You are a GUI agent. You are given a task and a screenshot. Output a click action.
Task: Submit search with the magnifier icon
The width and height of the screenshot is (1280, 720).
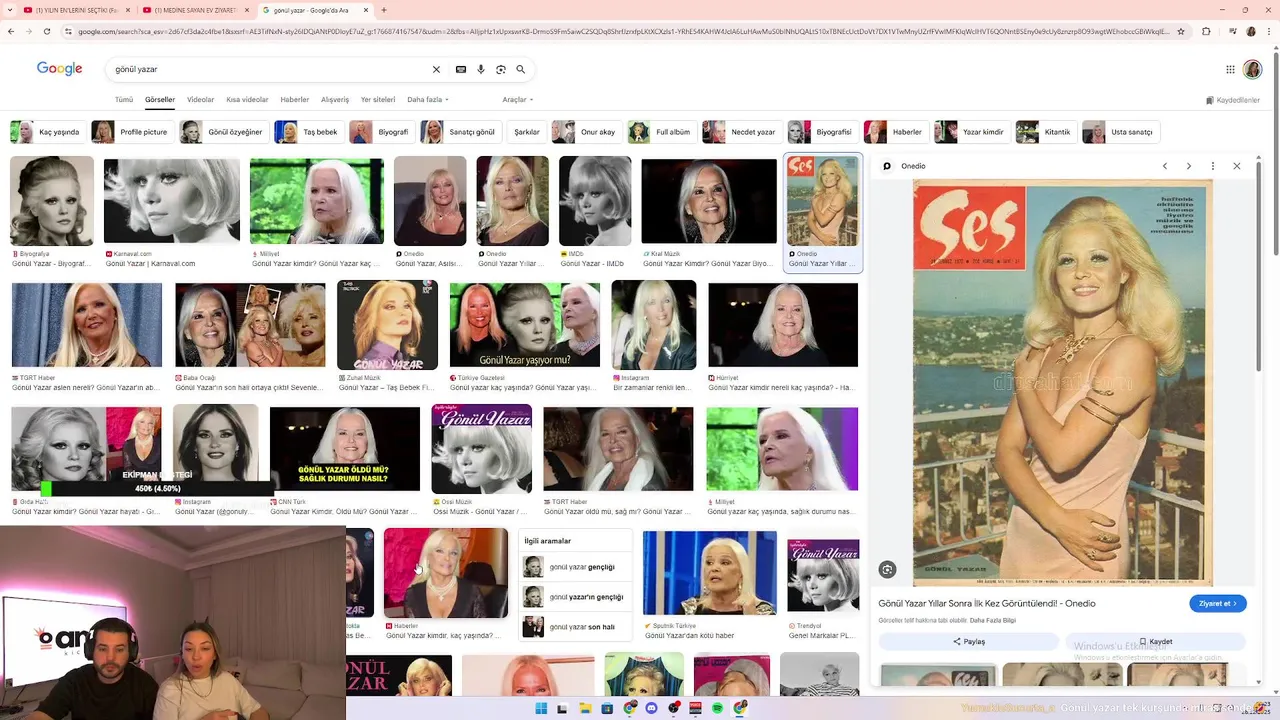point(521,70)
